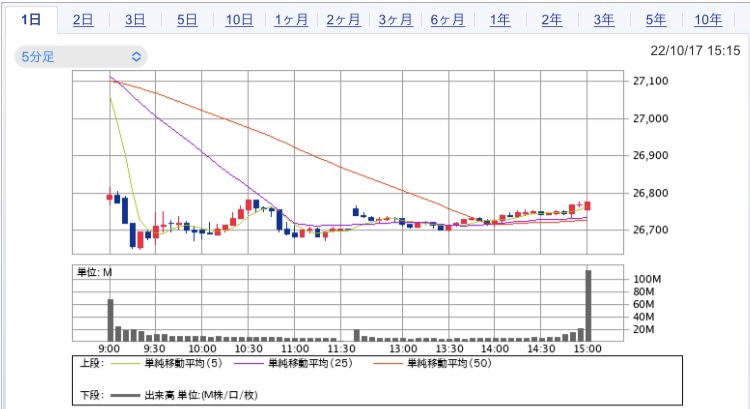Click the gray 出来高 legend line
The height and width of the screenshot is (409, 750).
126,396
